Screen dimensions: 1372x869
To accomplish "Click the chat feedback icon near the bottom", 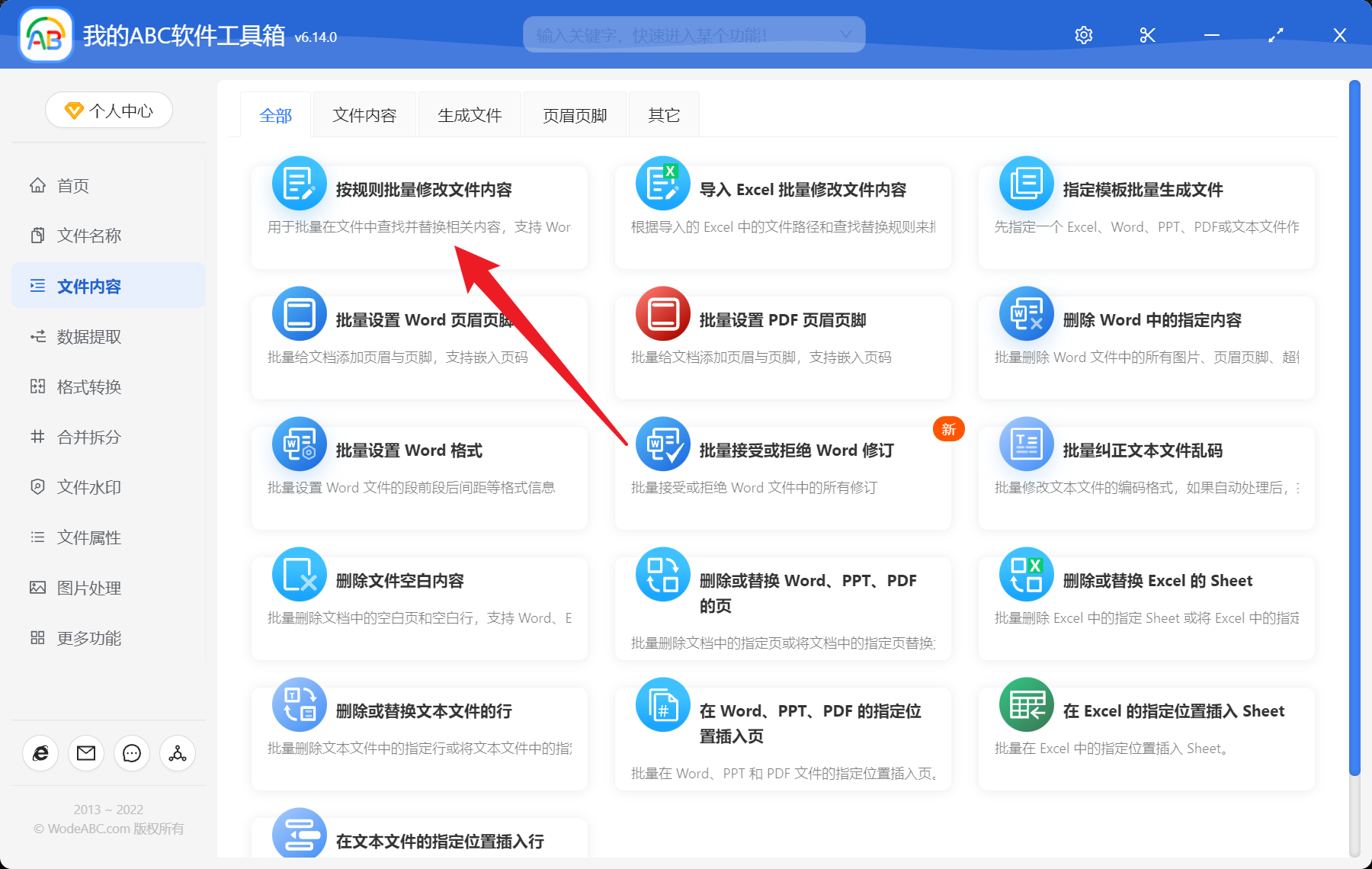I will click(132, 753).
